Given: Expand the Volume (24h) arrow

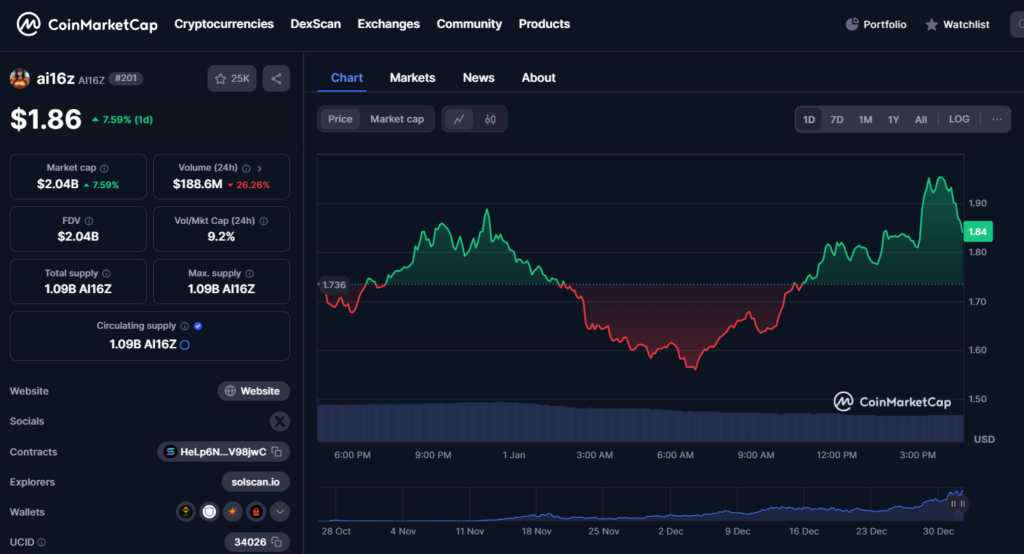Looking at the screenshot, I should (x=259, y=169).
